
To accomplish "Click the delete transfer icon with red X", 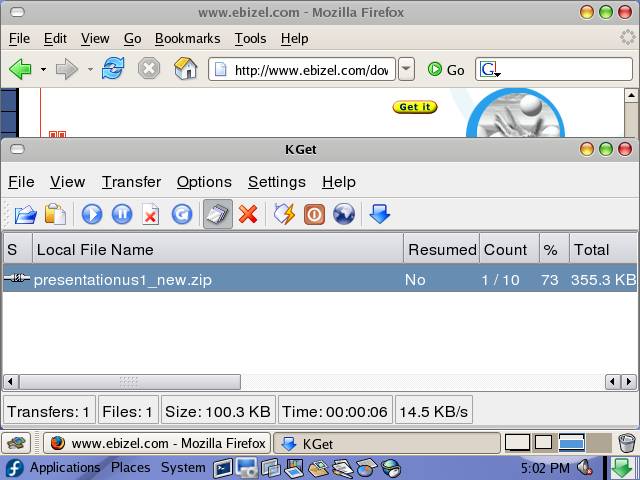I will pyautogui.click(x=151, y=214).
